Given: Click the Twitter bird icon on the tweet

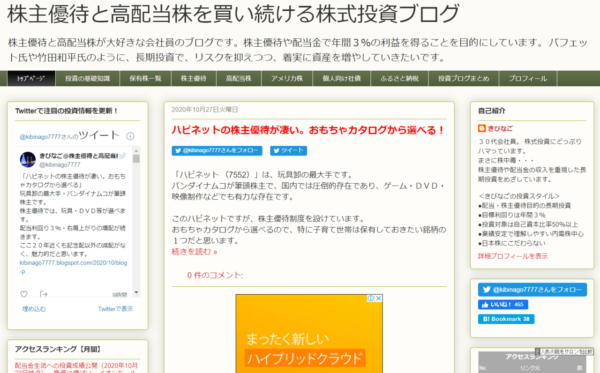Looking at the screenshot, I should 122,156.
